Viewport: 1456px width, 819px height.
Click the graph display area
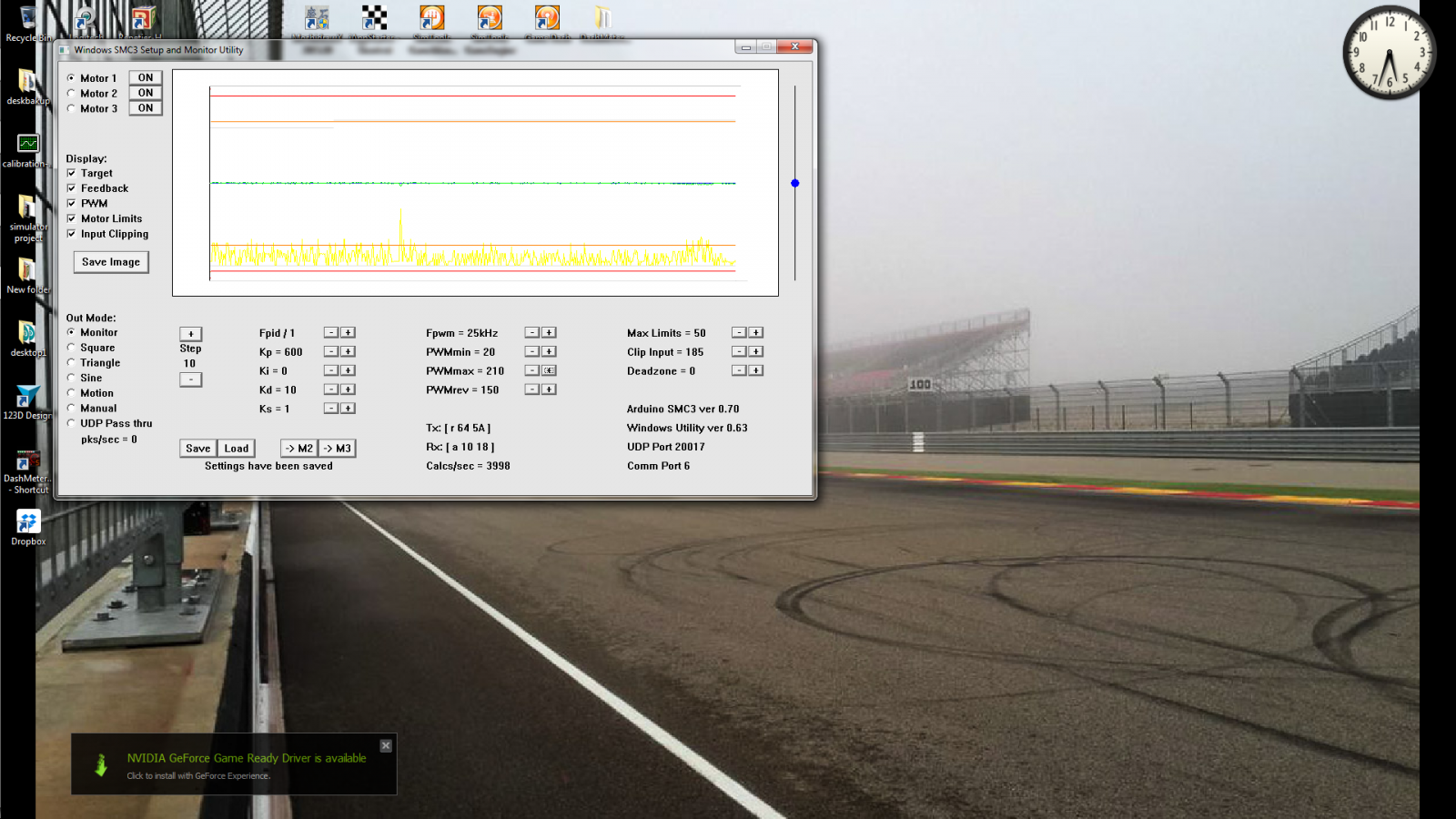(x=475, y=183)
